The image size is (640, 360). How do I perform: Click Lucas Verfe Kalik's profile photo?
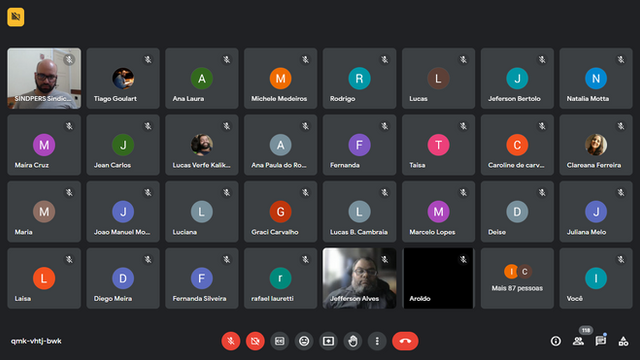coord(202,145)
